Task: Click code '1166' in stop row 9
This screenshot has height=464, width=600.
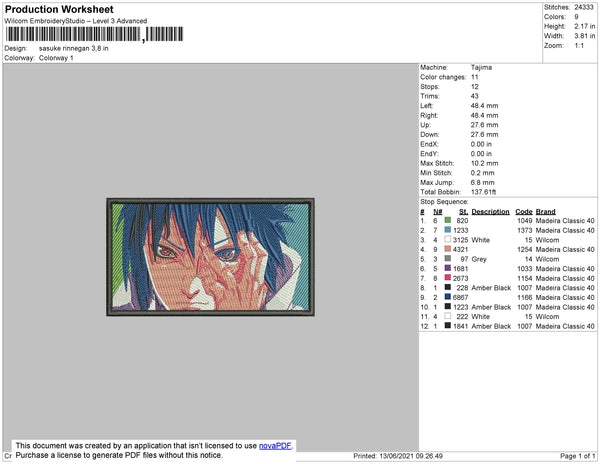Action: 525,297
